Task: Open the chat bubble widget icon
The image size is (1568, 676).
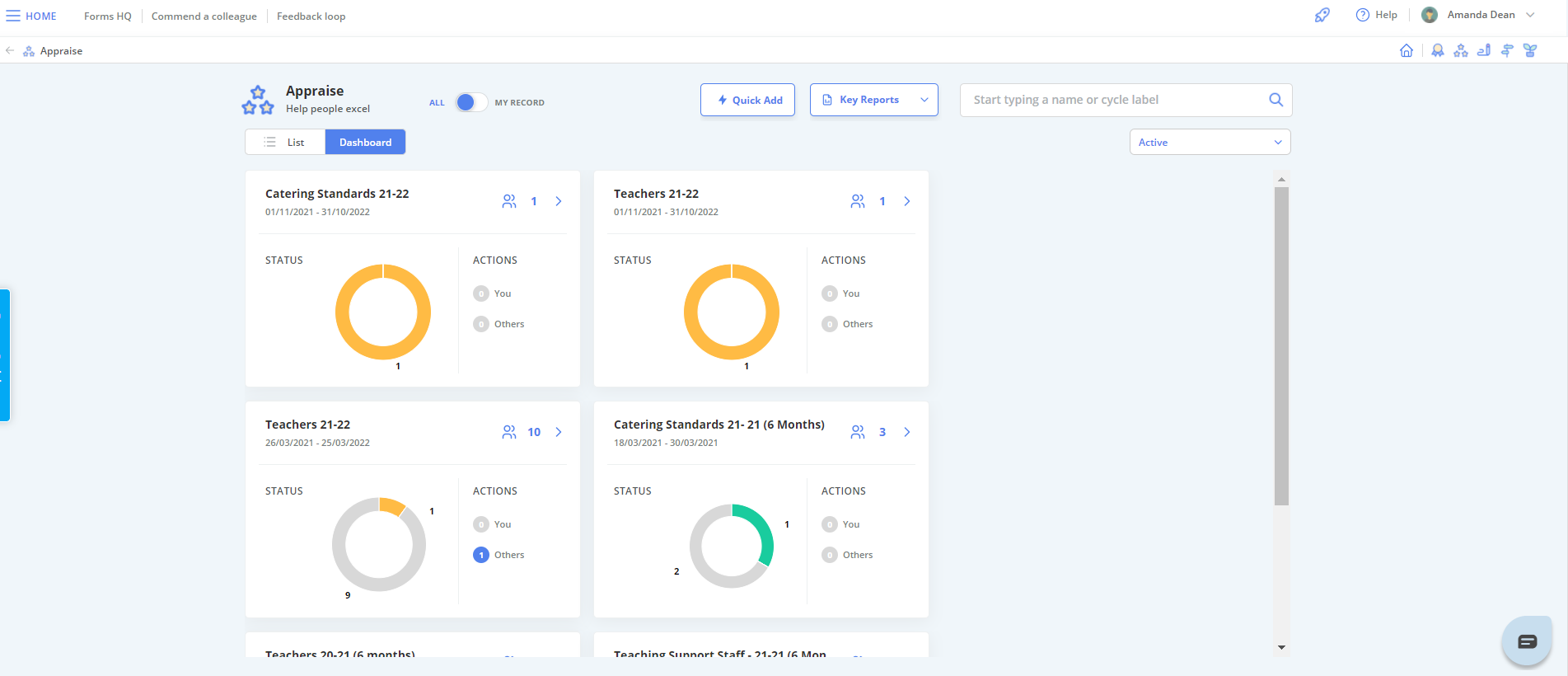Action: coord(1527,641)
